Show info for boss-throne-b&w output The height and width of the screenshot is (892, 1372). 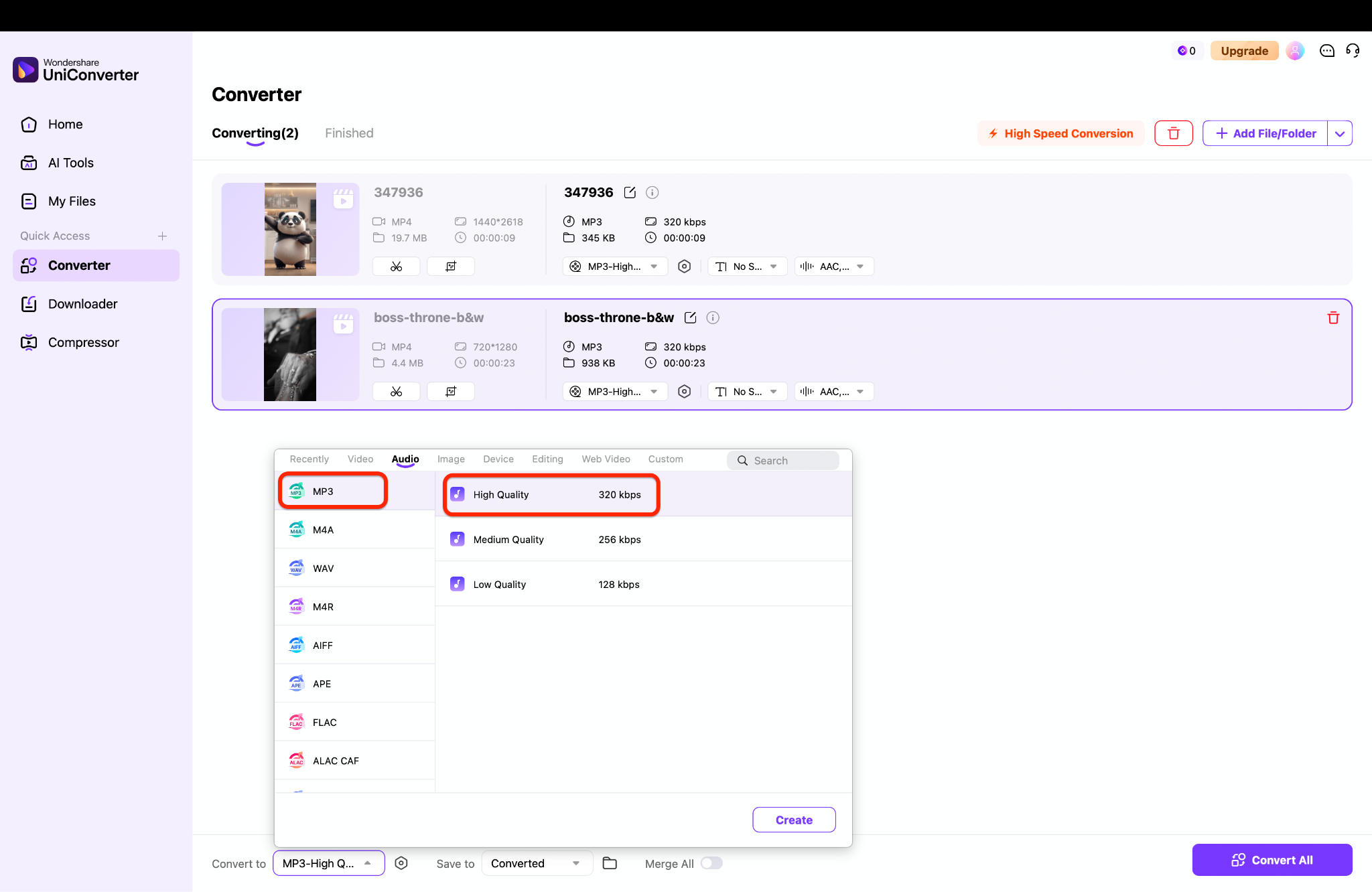[x=713, y=318]
